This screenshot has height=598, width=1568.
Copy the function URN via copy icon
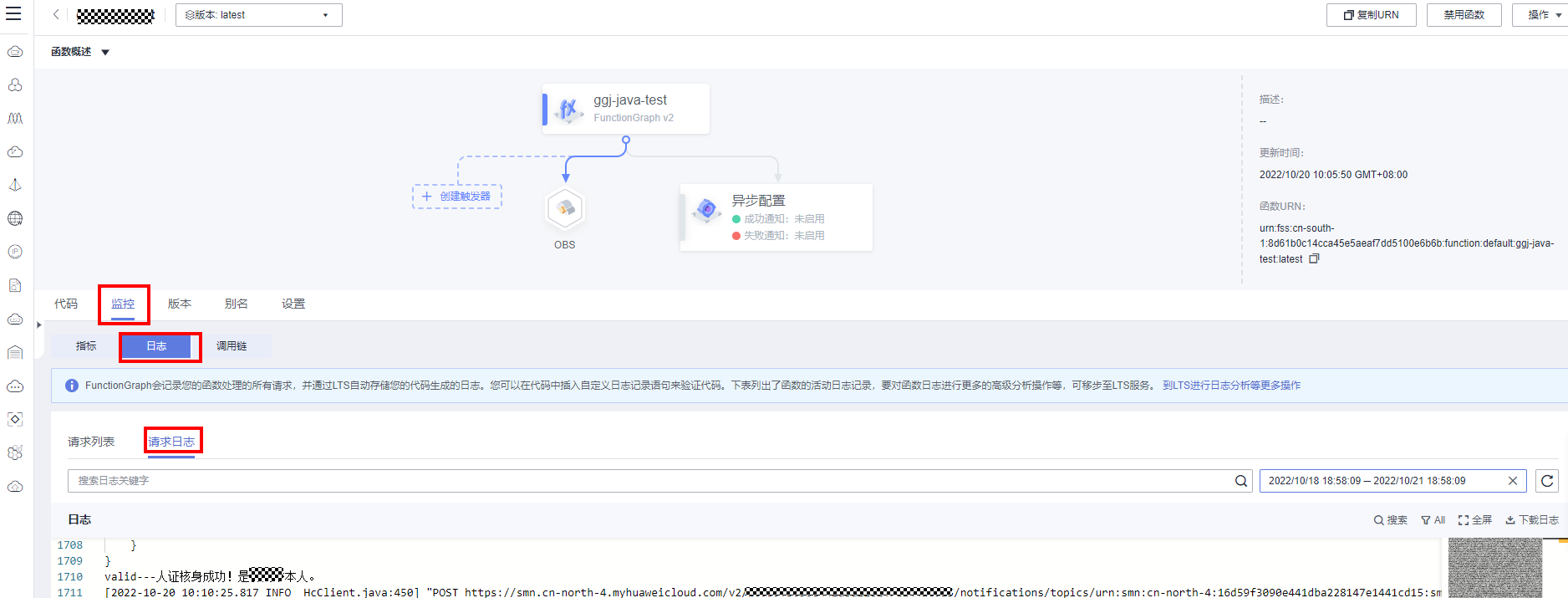tap(1314, 259)
